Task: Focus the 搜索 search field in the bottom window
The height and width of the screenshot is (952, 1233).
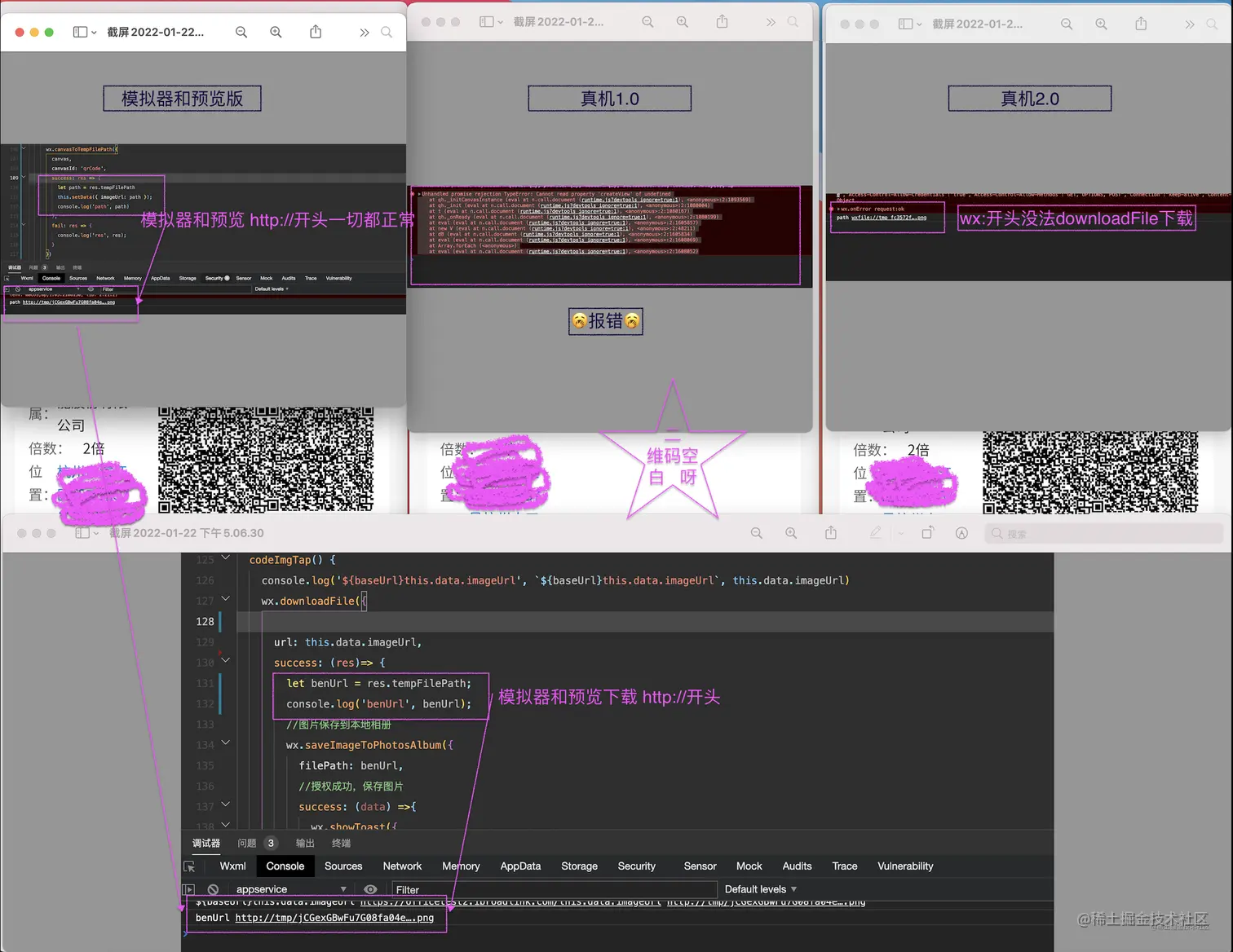Action: pos(1105,534)
